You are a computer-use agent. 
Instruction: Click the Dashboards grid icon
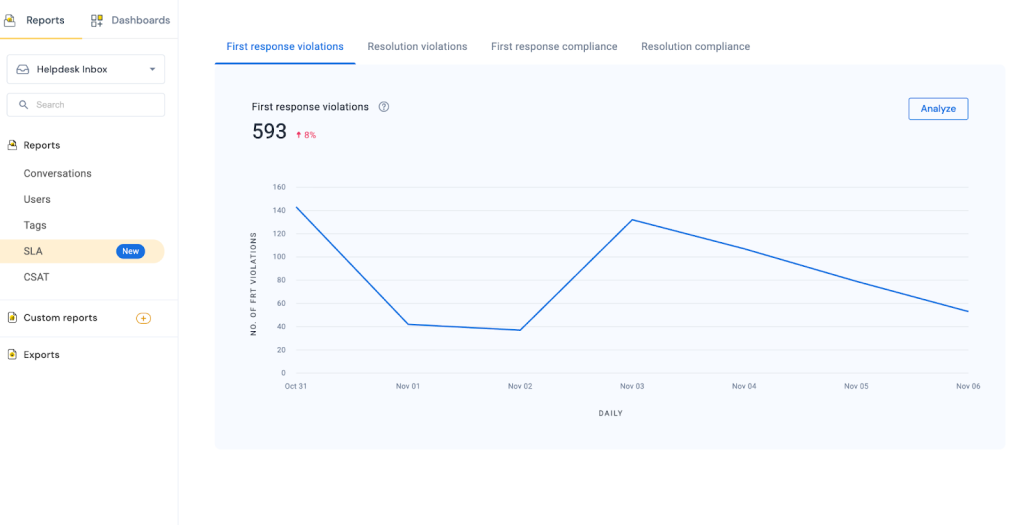[97, 20]
